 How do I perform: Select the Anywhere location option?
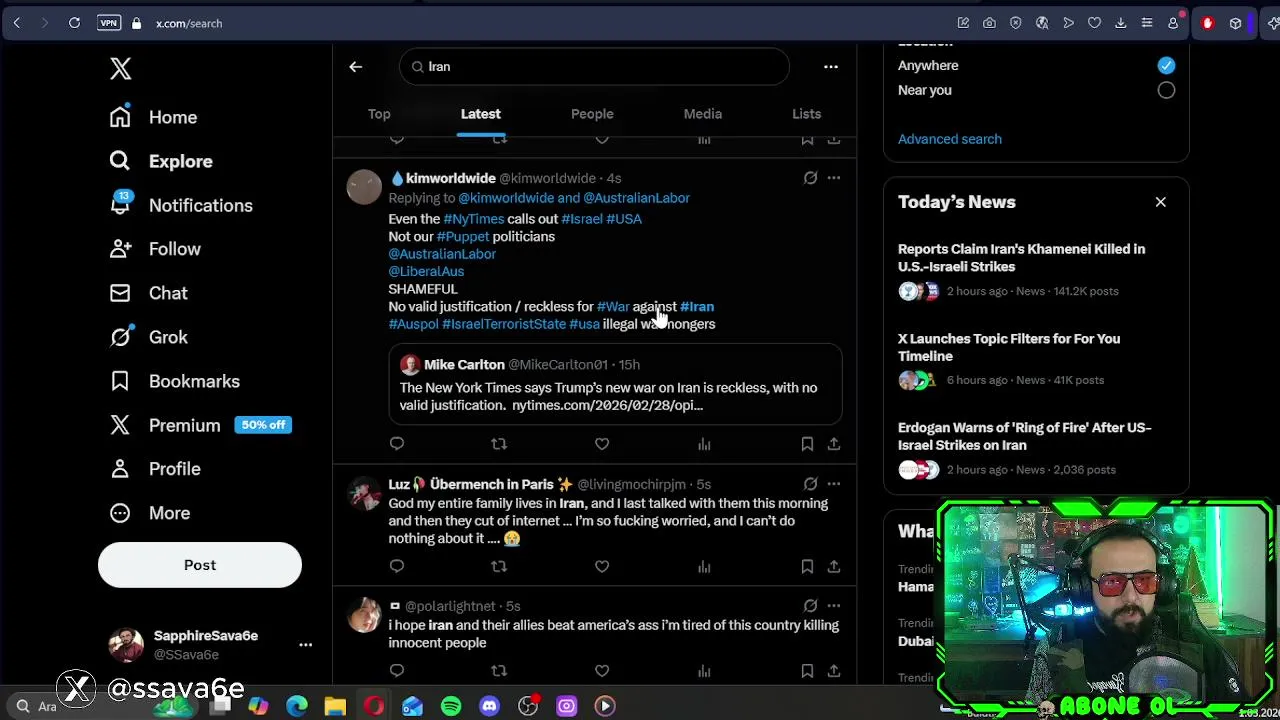(1166, 65)
